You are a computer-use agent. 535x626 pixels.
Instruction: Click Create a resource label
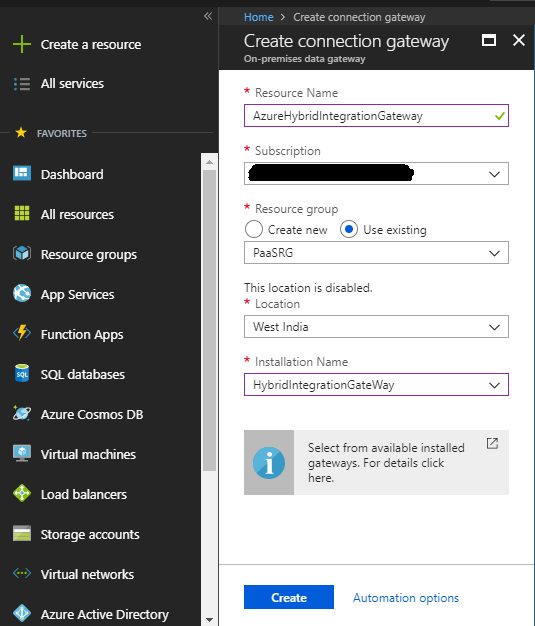click(91, 44)
